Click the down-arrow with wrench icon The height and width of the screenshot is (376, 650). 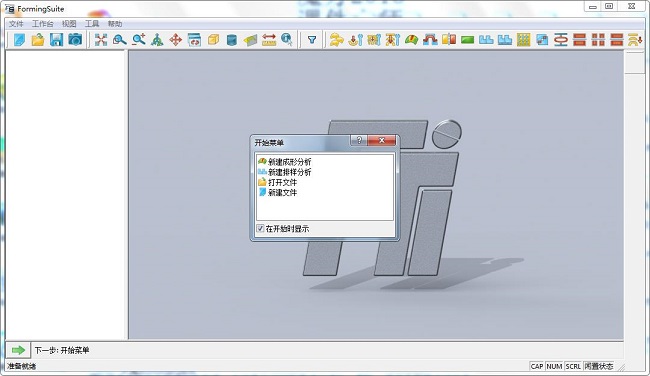(355, 40)
